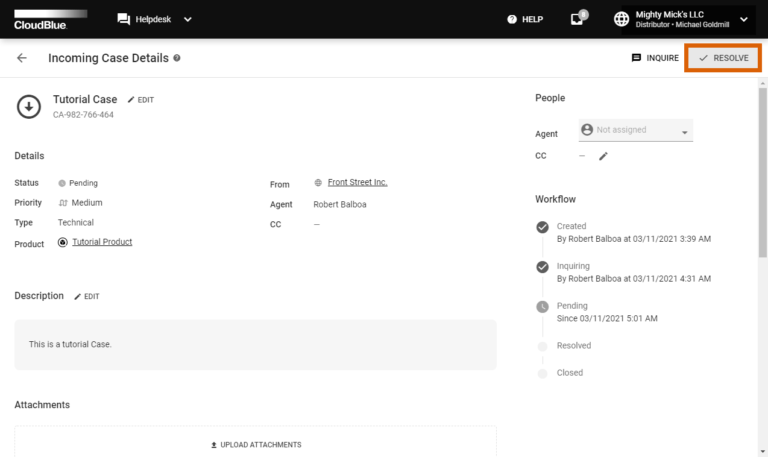This screenshot has height=457, width=768.
Task: Edit the Tutorial Case title
Action: tap(141, 99)
